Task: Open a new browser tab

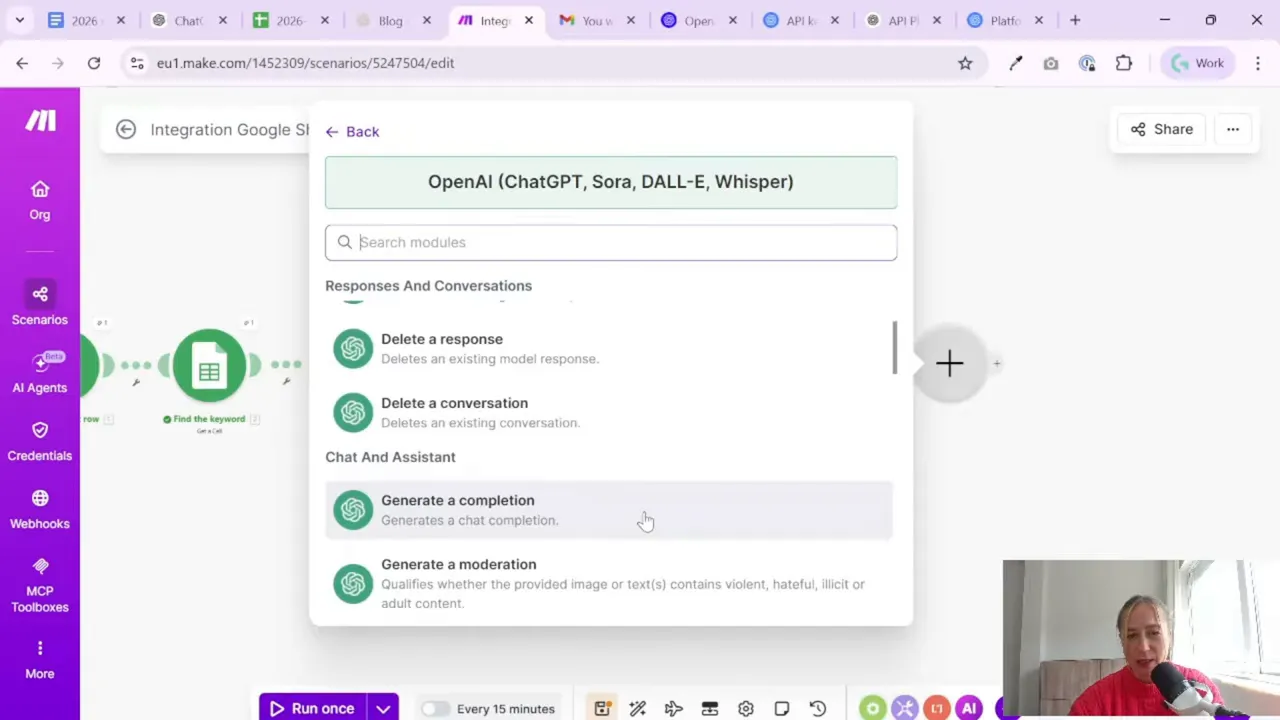Action: pyautogui.click(x=1075, y=20)
